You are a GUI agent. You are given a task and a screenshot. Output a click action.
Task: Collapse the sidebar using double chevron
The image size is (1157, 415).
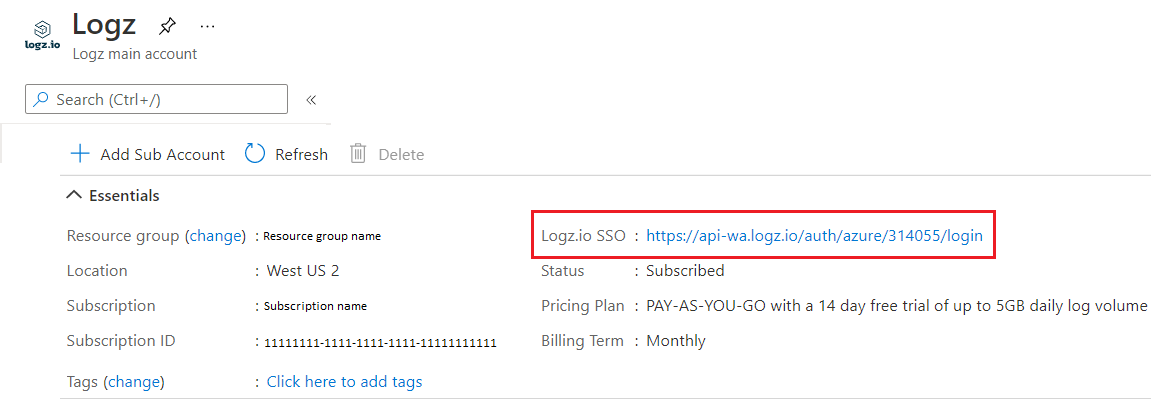311,100
